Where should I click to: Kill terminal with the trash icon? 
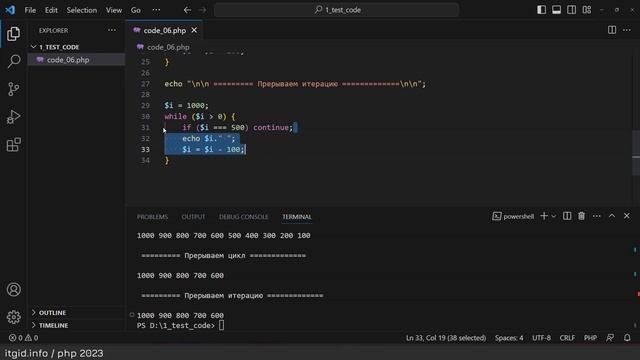[x=581, y=216]
